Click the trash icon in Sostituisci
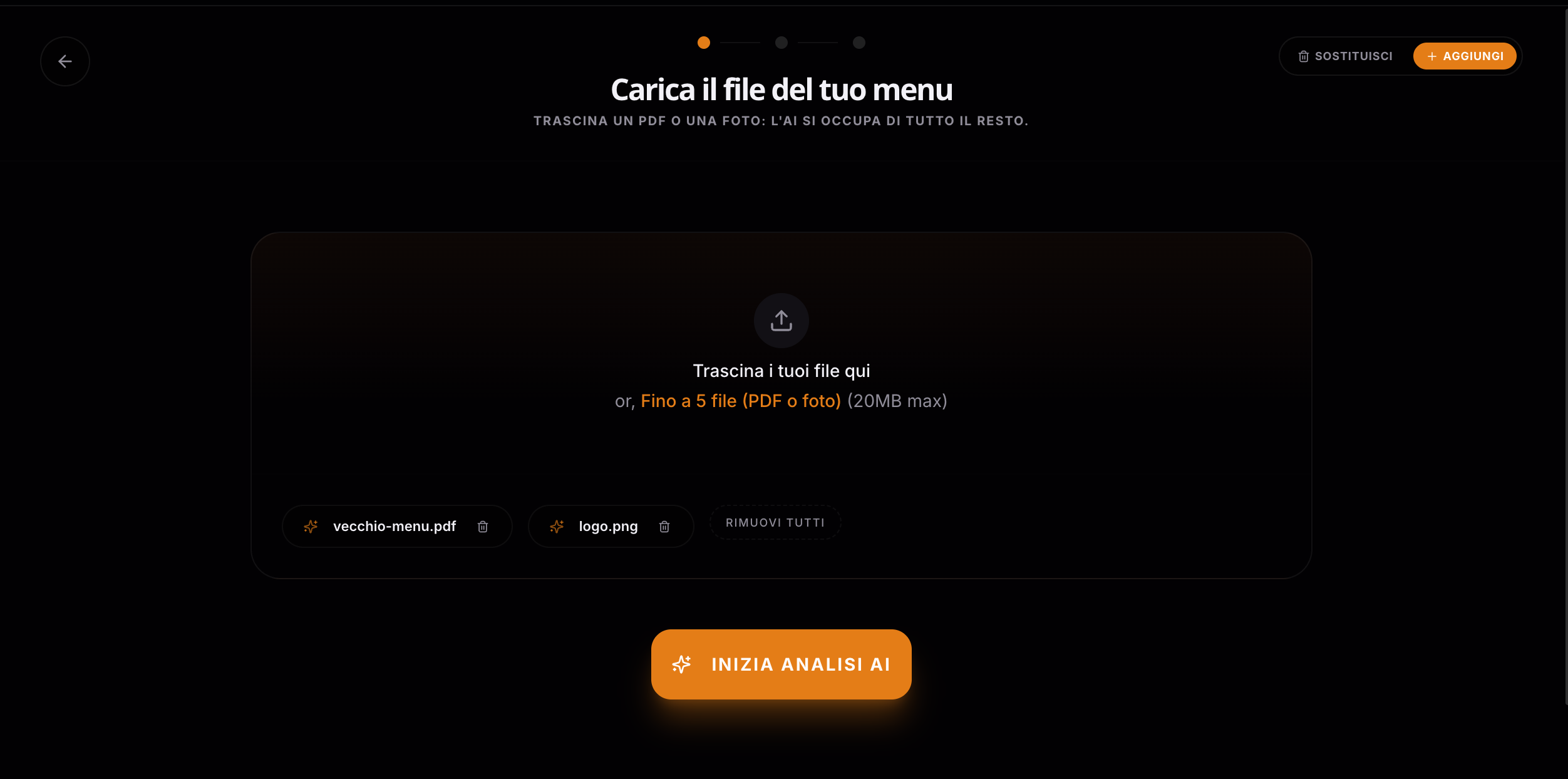The height and width of the screenshot is (779, 1568). (x=1304, y=56)
